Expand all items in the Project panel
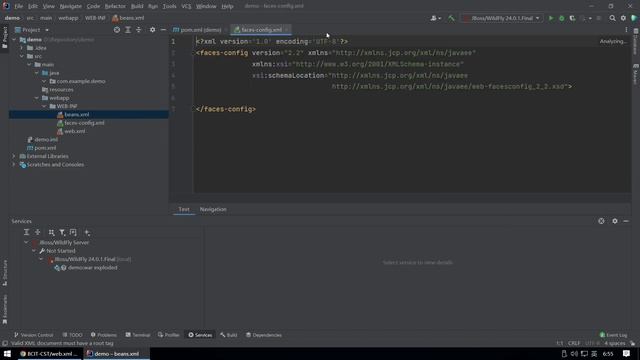Image resolution: width=640 pixels, height=360 pixels. (x=128, y=30)
